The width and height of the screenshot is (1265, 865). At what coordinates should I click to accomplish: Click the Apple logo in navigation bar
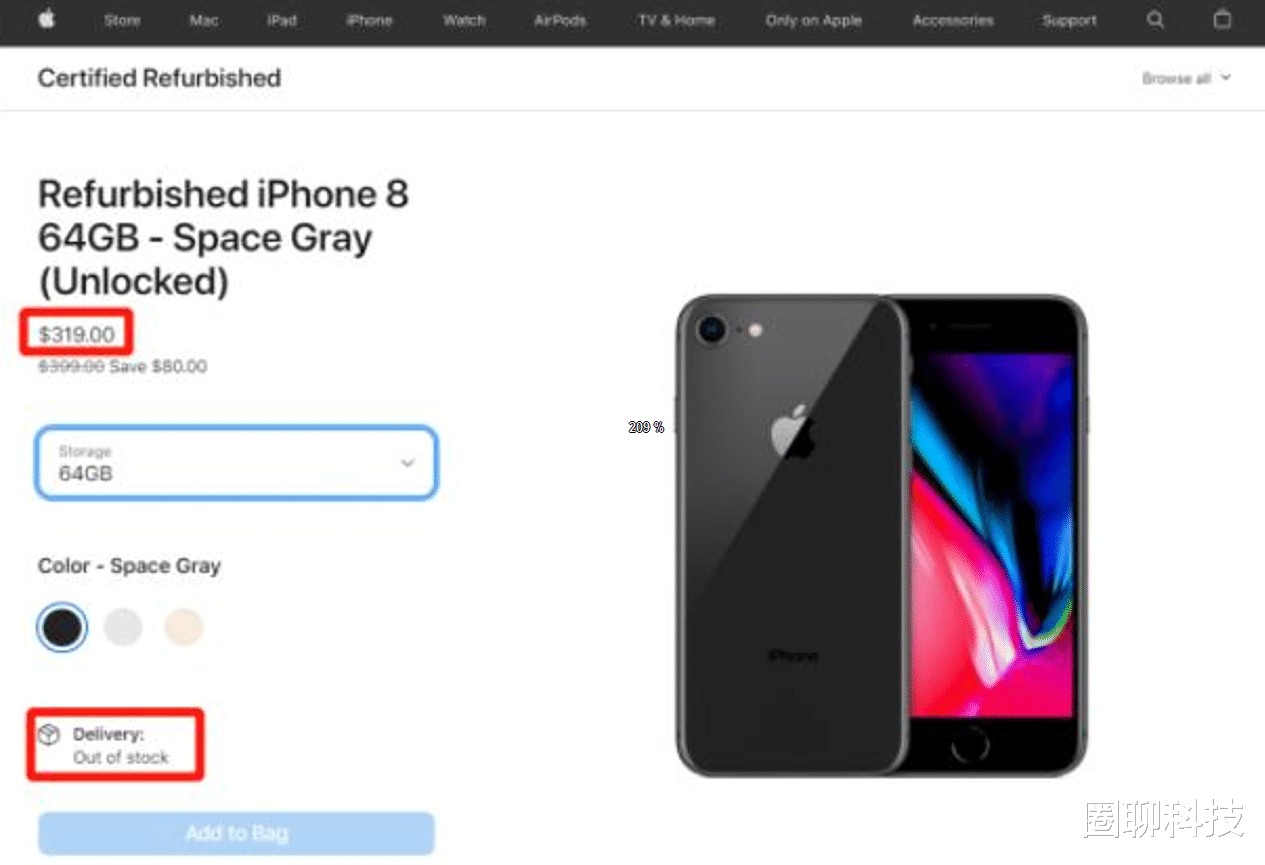pyautogui.click(x=47, y=19)
